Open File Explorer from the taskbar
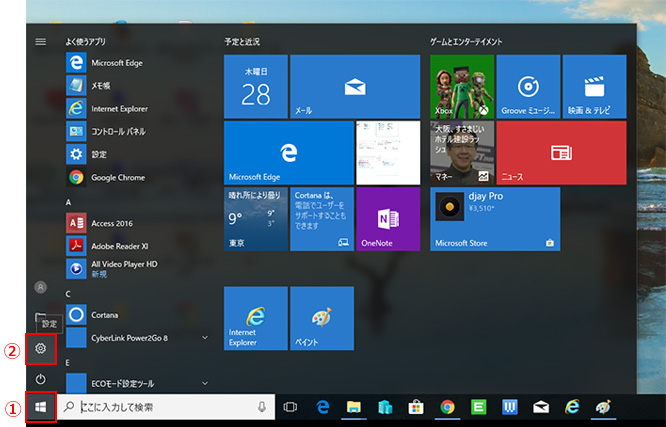This screenshot has height=427, width=666. pos(353,407)
